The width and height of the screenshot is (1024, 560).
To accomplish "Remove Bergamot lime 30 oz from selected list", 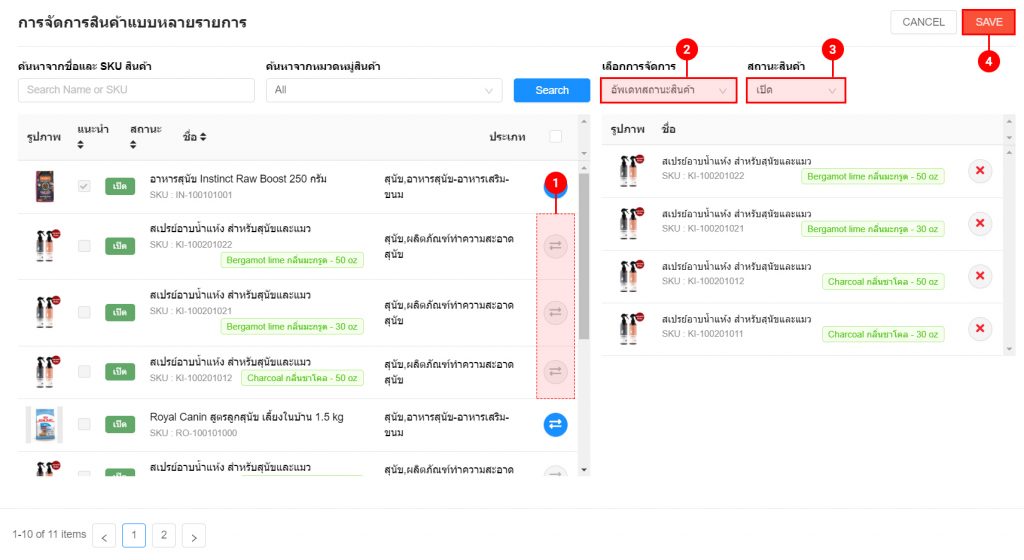I will click(980, 223).
